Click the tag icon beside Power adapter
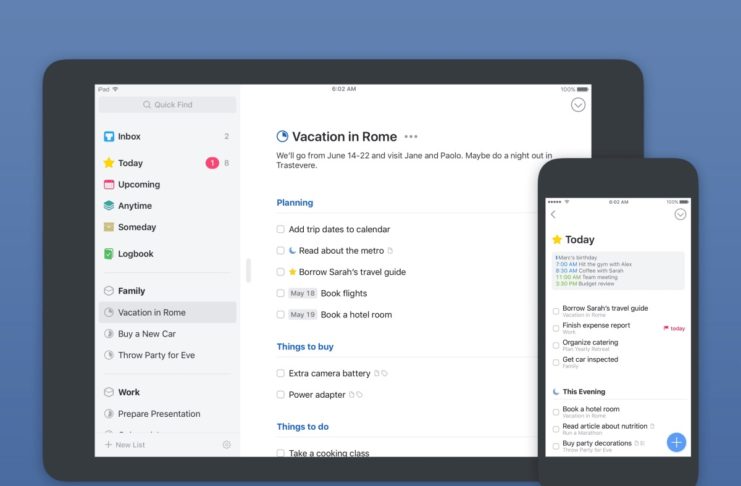This screenshot has width=741, height=486. point(359,395)
